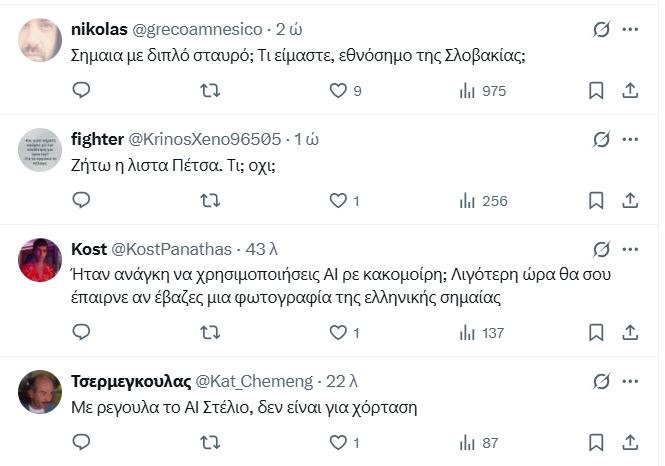Share the nikolas tweet

tap(630, 91)
